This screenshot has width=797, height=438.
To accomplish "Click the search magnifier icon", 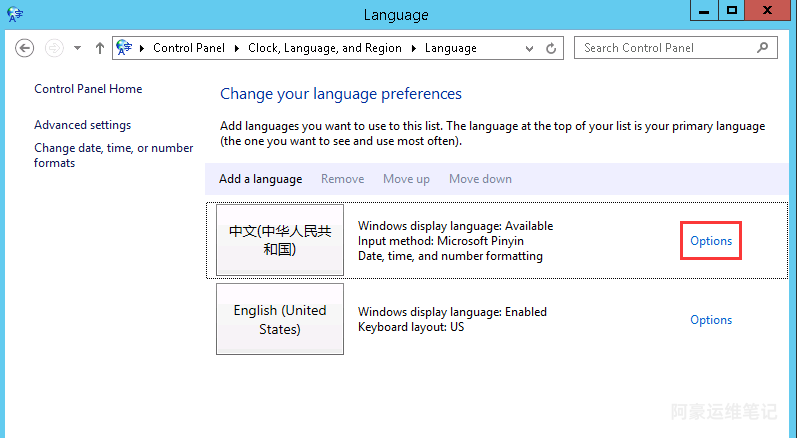I will pyautogui.click(x=762, y=47).
